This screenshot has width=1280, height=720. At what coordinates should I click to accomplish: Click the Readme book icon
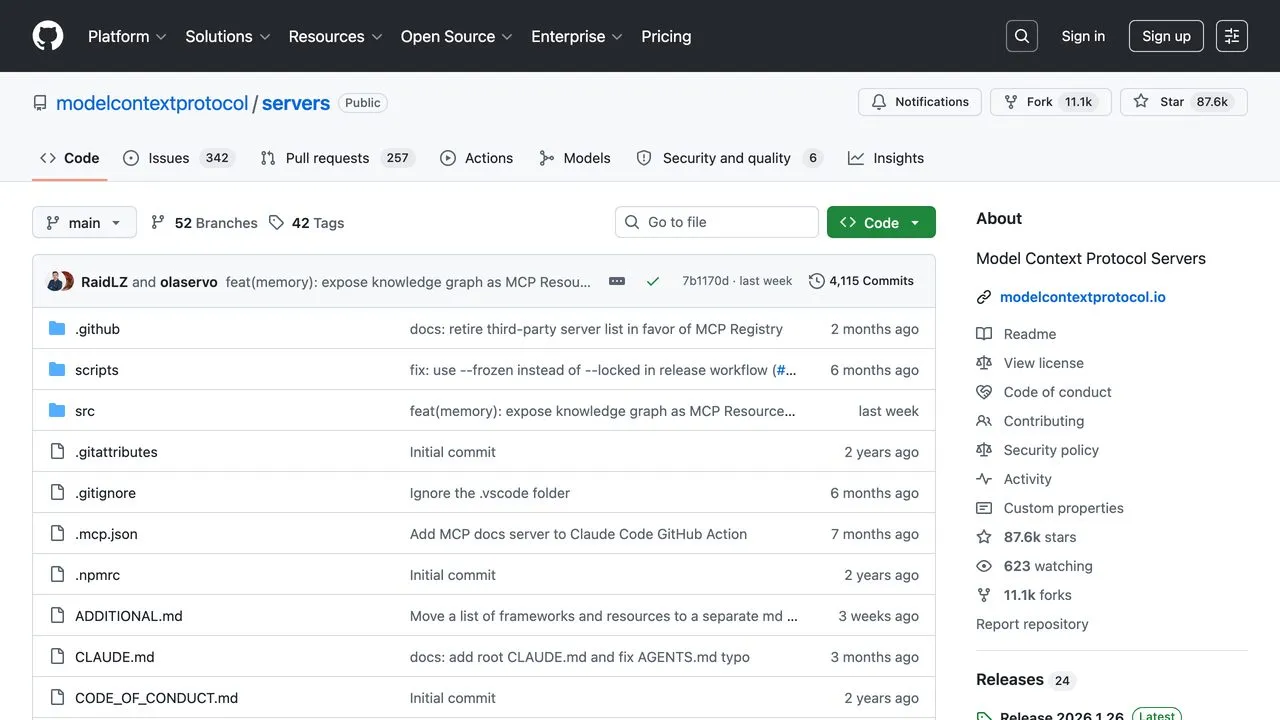[x=984, y=334]
